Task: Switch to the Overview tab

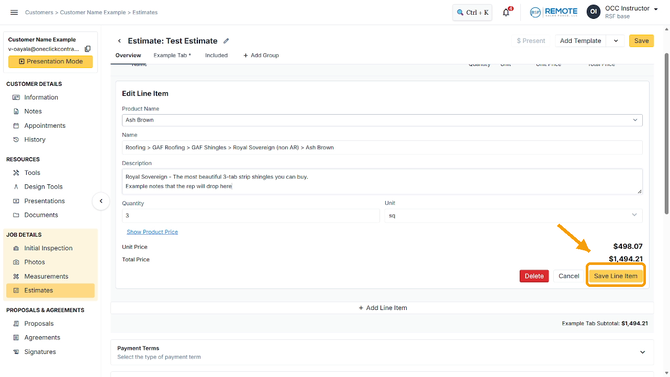Action: click(128, 56)
